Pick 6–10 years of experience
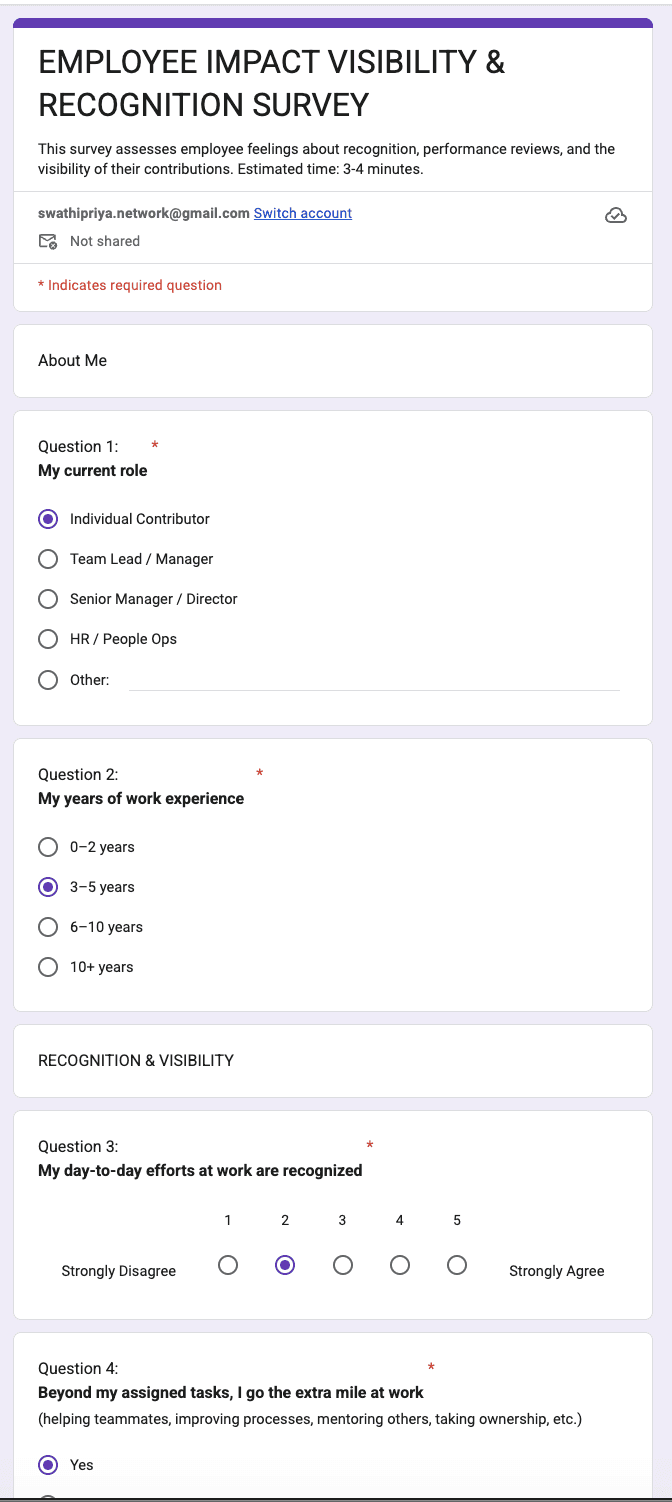The image size is (672, 1502). 48,927
